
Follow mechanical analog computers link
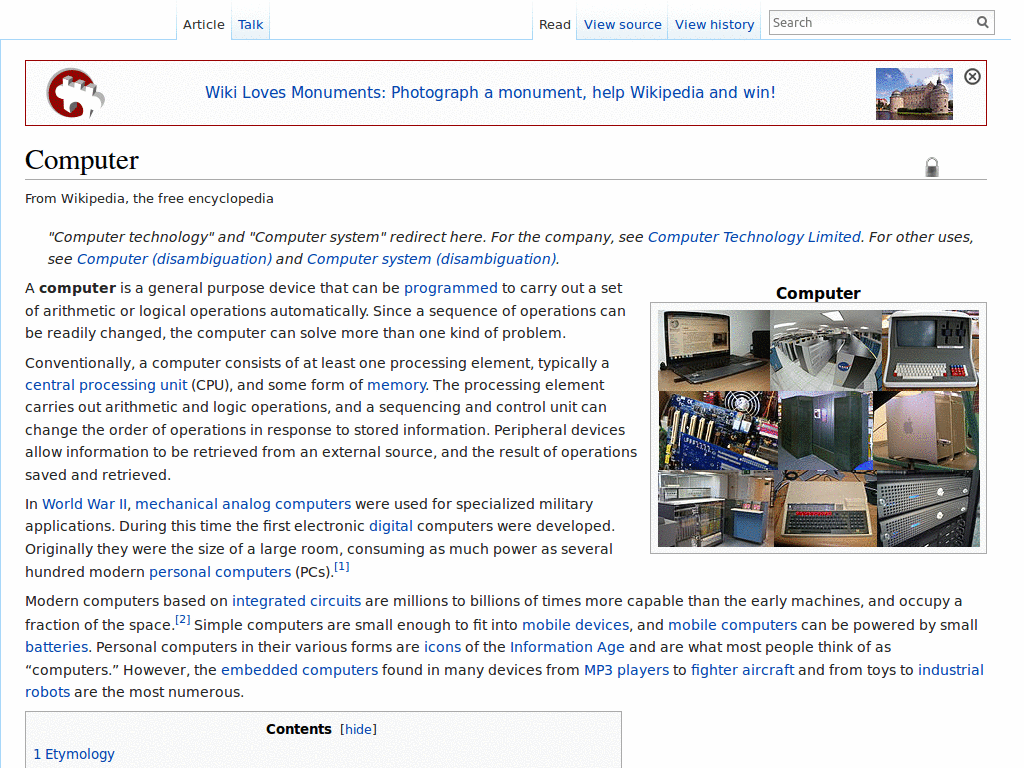pos(243,504)
